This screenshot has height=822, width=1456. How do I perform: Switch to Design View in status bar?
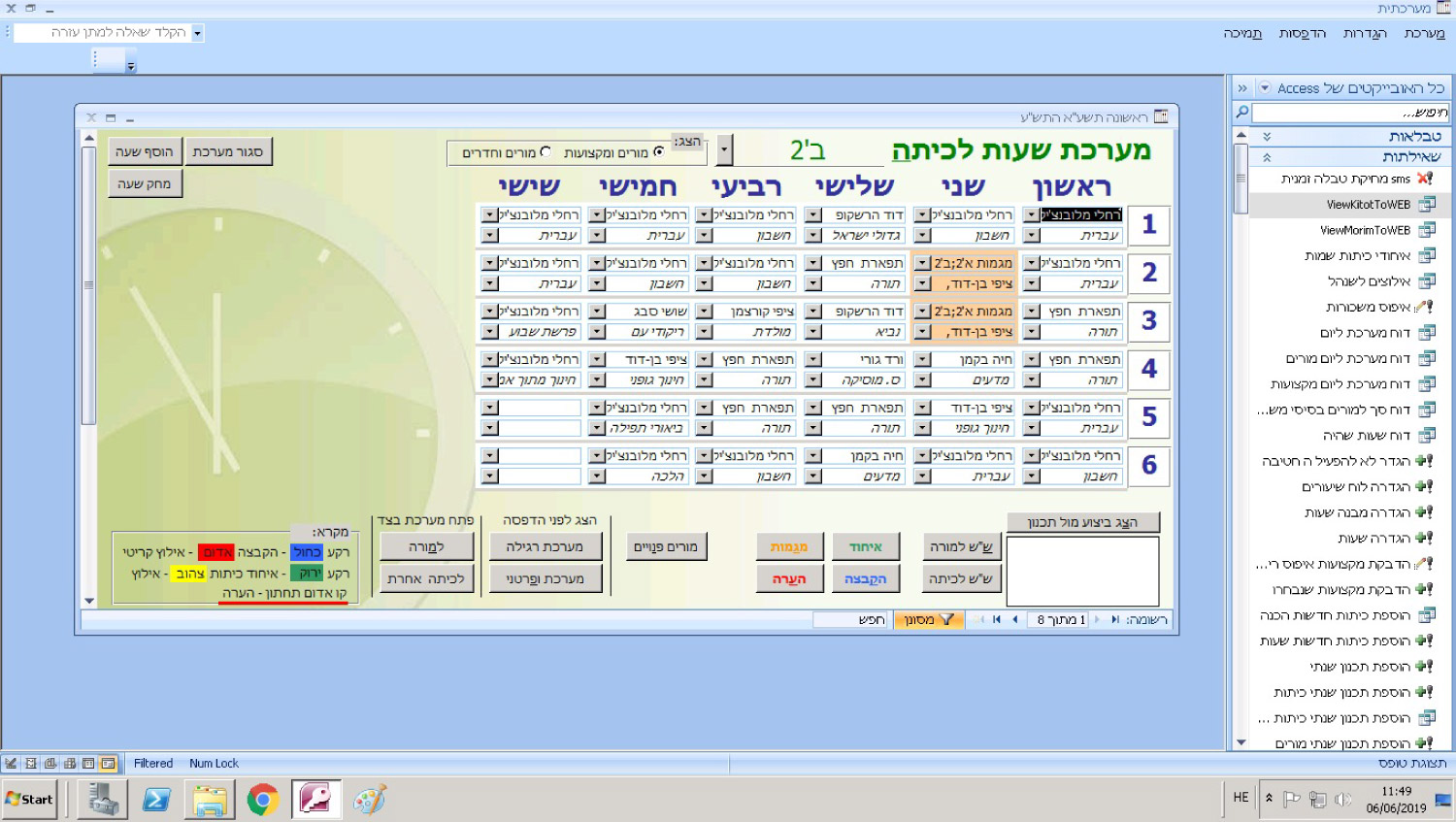pos(11,764)
